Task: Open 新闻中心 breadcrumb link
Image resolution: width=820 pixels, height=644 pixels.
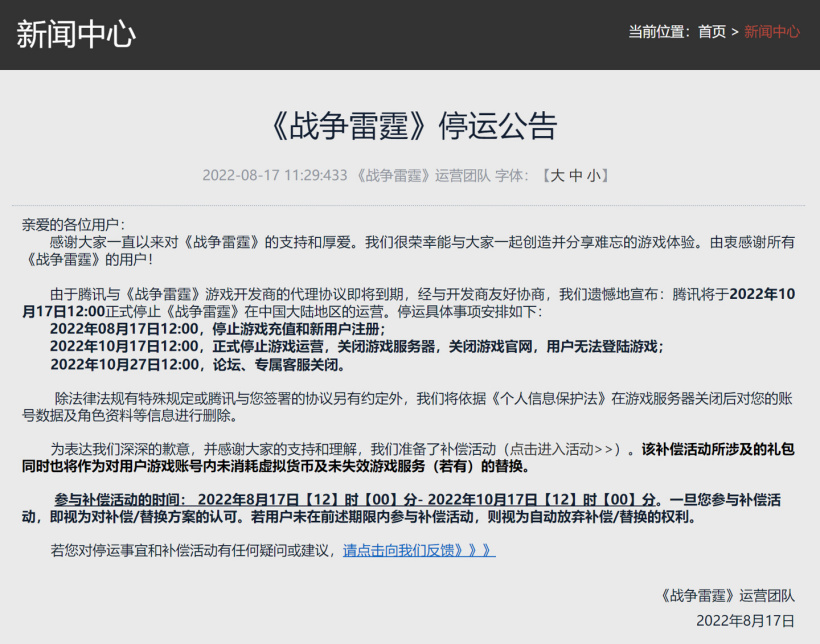Action: [772, 32]
